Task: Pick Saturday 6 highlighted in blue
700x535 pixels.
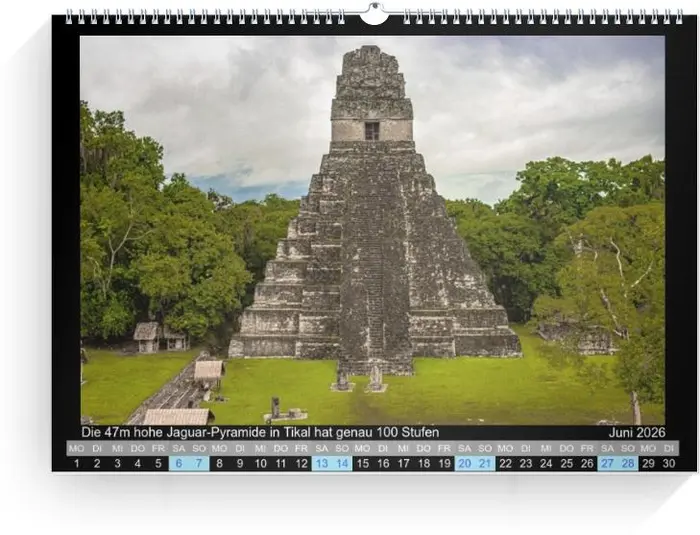Action: click(179, 464)
